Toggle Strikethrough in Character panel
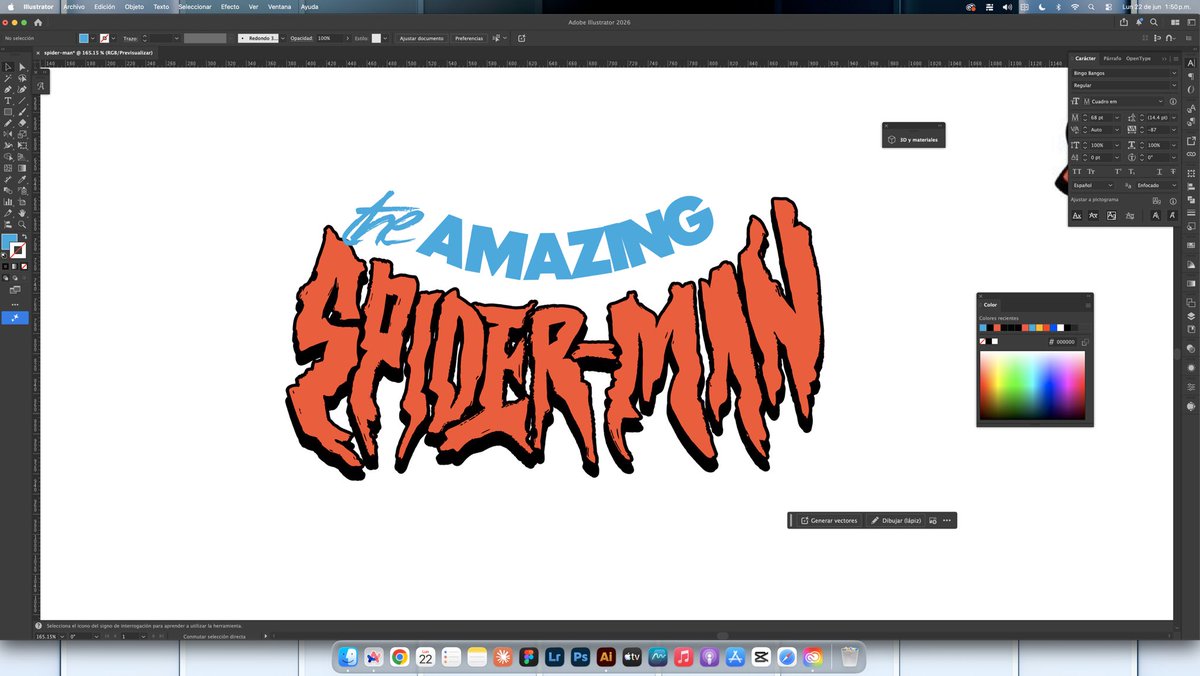Image resolution: width=1200 pixels, height=676 pixels. [1173, 172]
